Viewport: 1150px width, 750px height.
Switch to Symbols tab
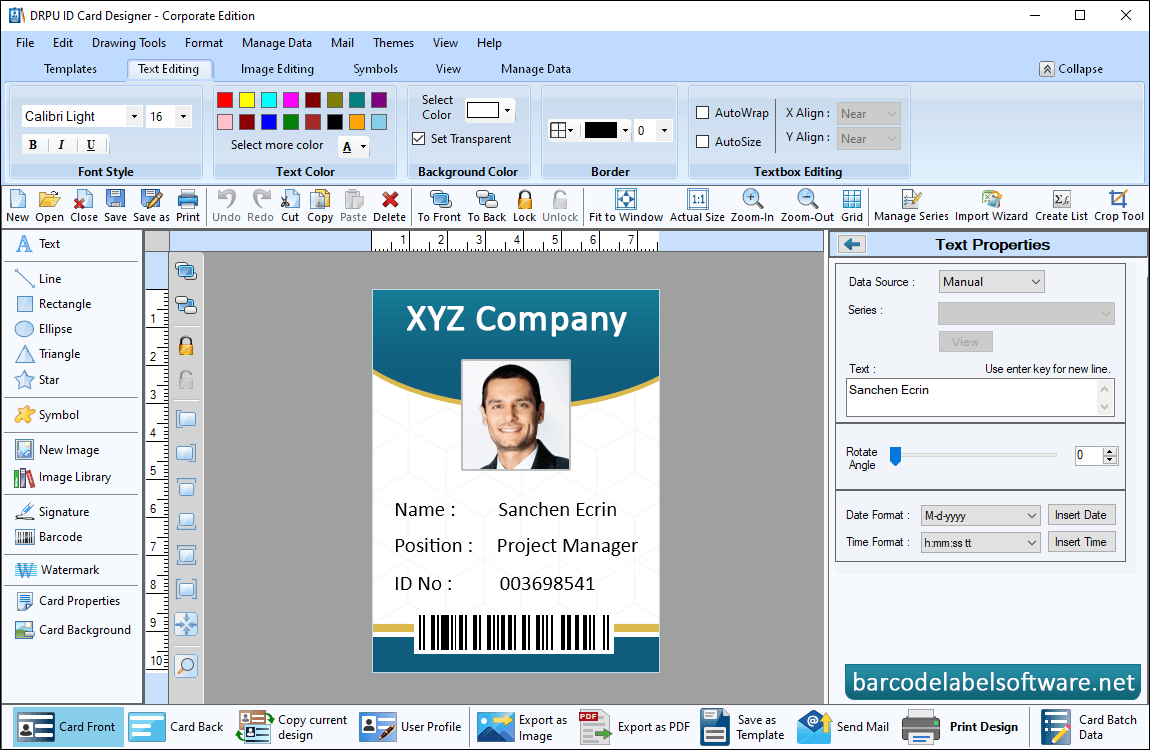(x=376, y=69)
